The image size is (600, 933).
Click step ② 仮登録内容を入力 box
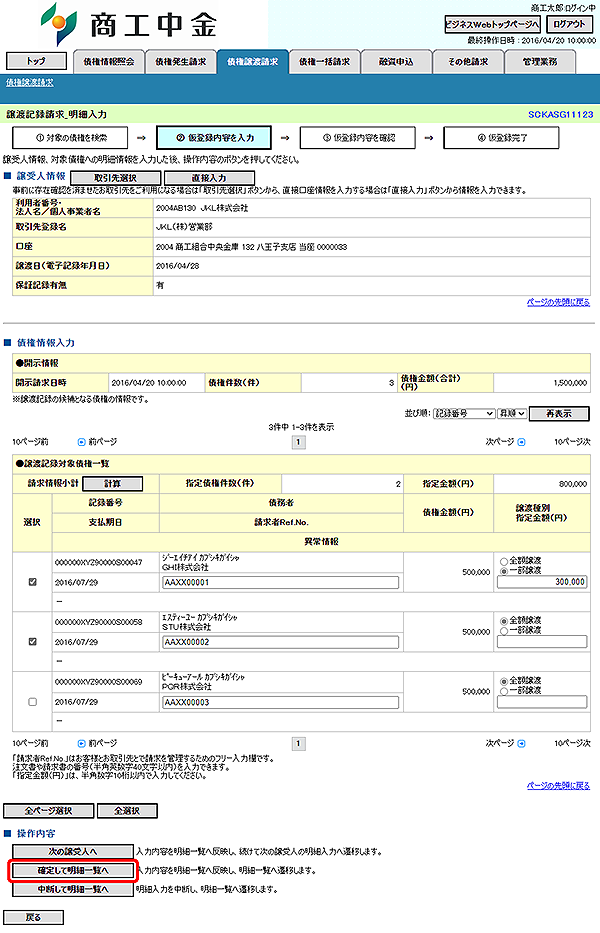click(214, 137)
